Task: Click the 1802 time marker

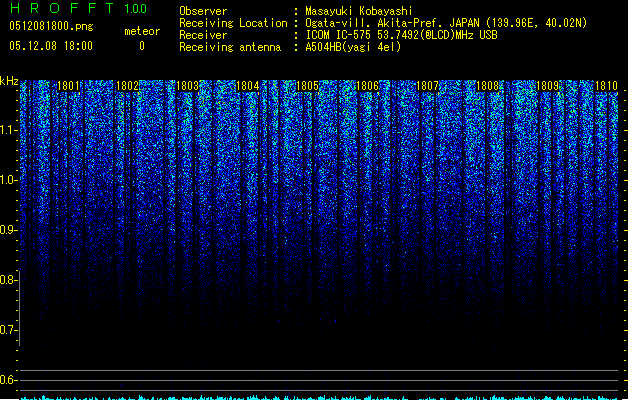Action: 127,86
